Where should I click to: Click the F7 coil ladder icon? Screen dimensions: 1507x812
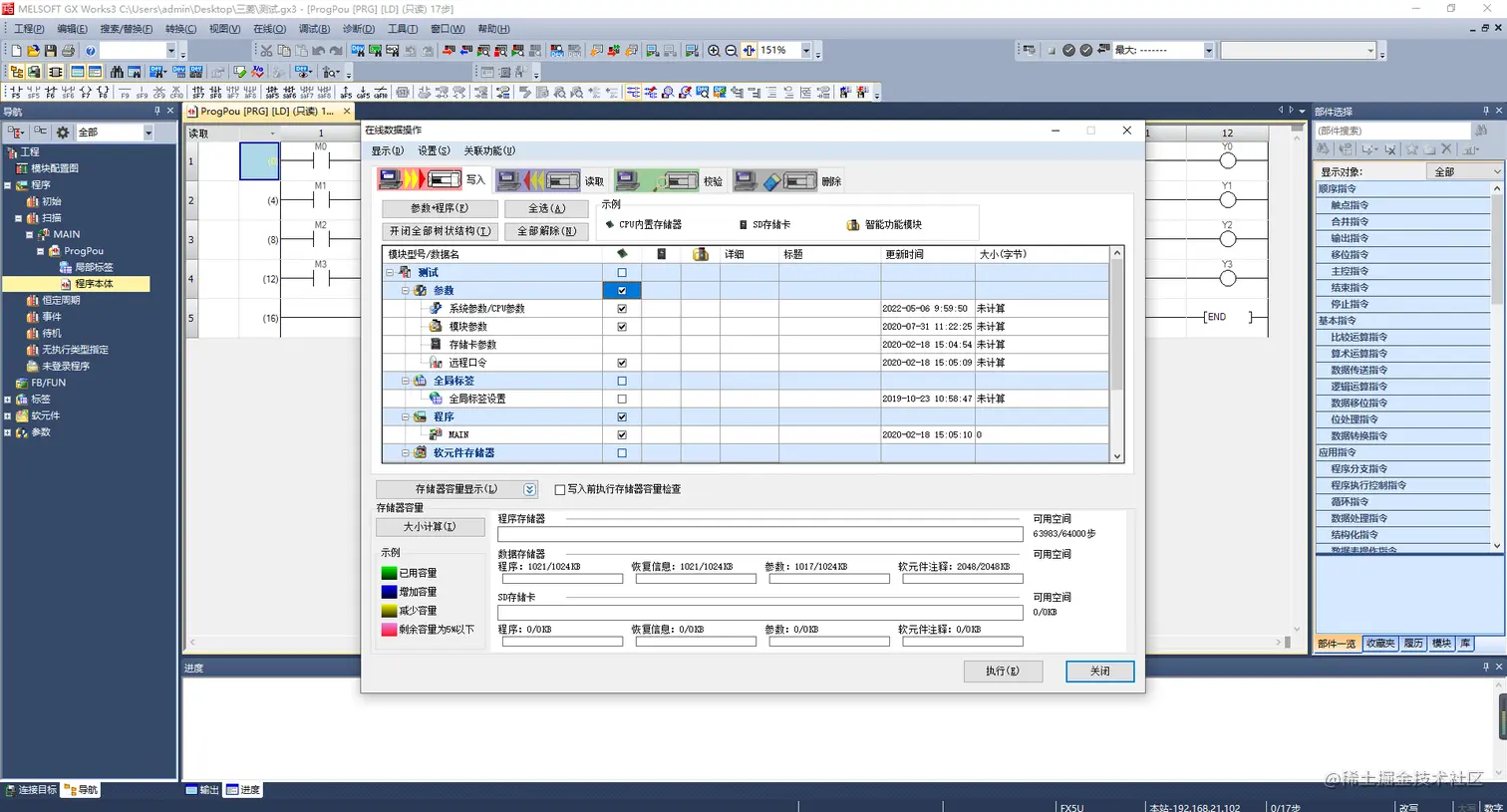pos(86,93)
